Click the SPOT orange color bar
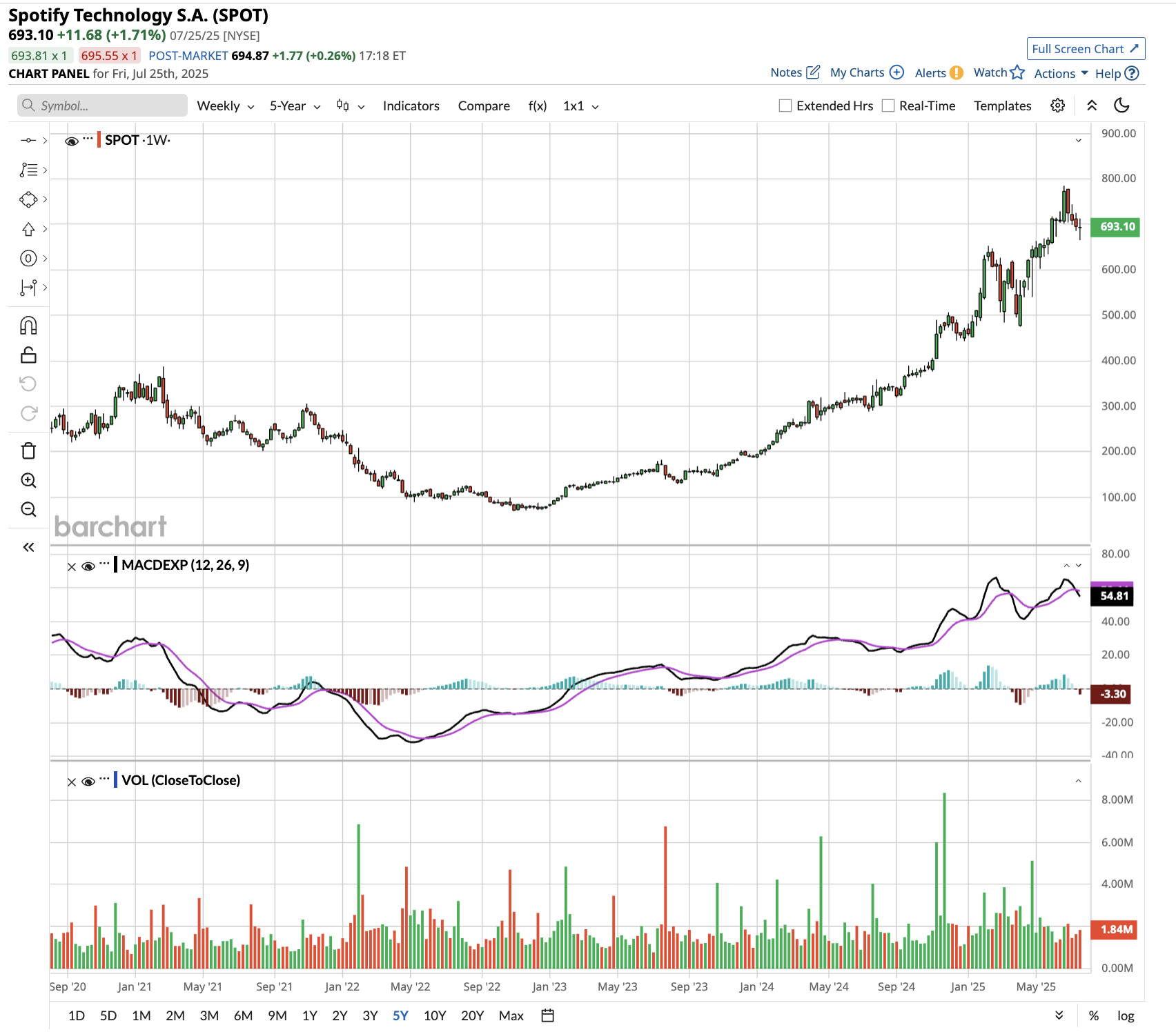 pyautogui.click(x=99, y=140)
